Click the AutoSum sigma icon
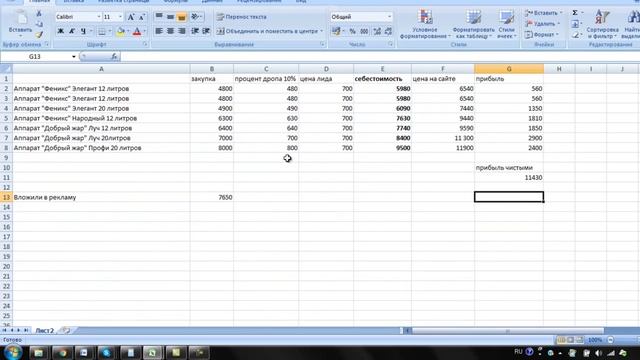 pyautogui.click(x=575, y=13)
